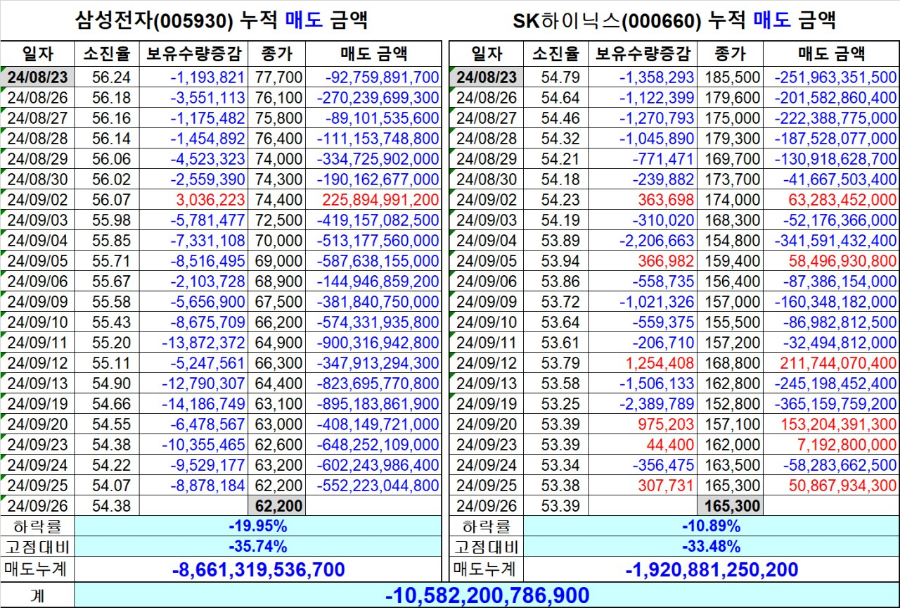Image resolution: width=900 pixels, height=608 pixels.
Task: Click SK하이닉스 table header 소진율
Action: [x=556, y=54]
